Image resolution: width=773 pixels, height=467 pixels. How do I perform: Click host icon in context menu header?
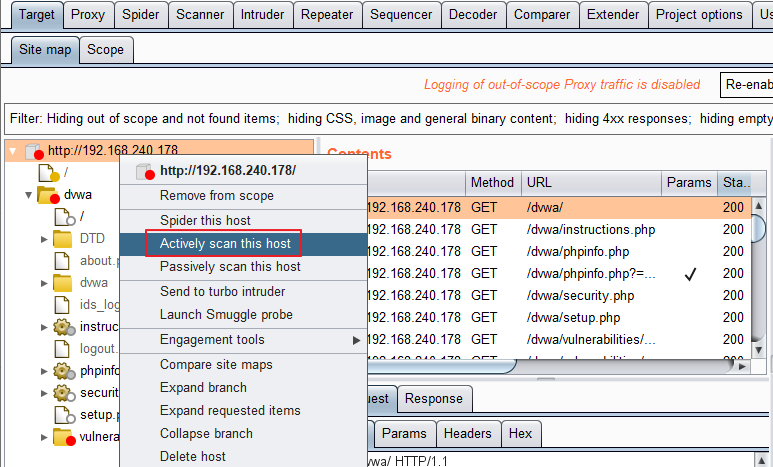[x=145, y=172]
